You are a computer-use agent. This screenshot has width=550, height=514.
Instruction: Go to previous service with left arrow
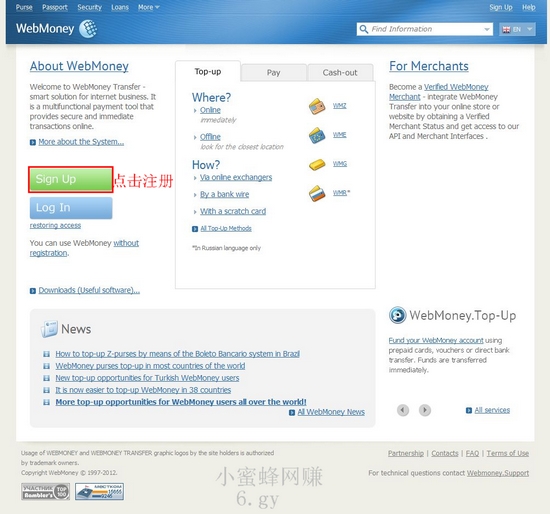pyautogui.click(x=403, y=410)
